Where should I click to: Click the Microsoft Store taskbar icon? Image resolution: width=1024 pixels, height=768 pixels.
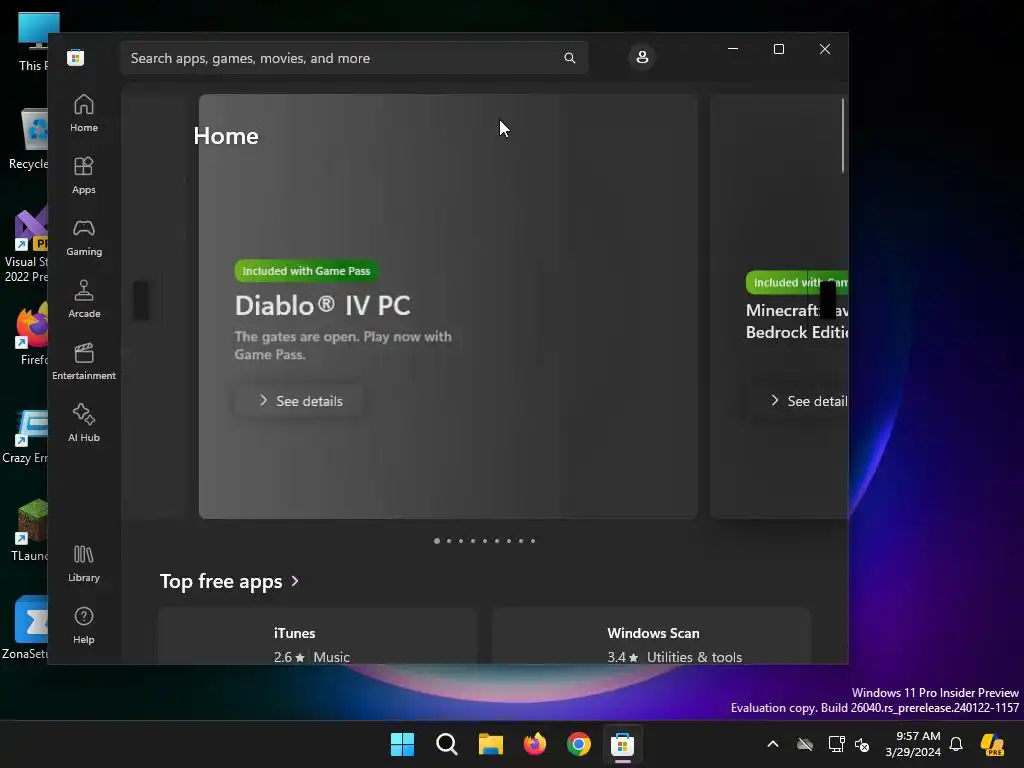point(622,744)
